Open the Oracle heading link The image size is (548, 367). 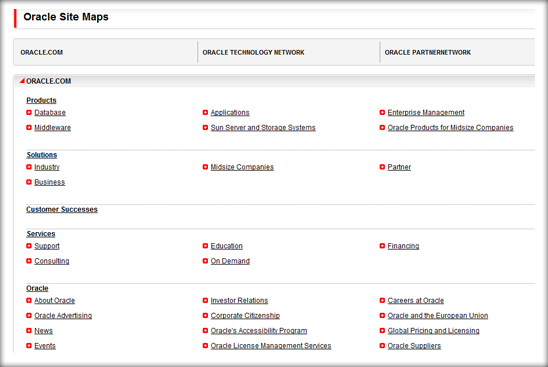coord(37,288)
